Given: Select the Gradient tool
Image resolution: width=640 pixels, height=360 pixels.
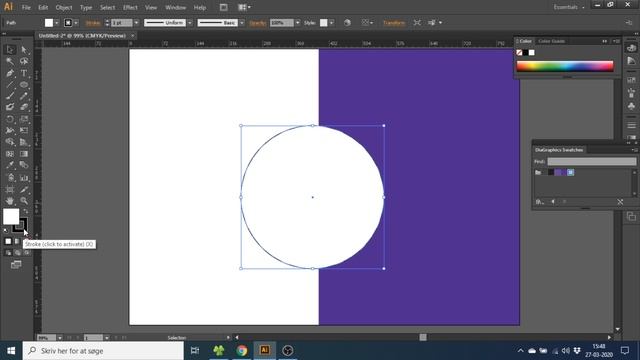Looking at the screenshot, I should (24, 154).
